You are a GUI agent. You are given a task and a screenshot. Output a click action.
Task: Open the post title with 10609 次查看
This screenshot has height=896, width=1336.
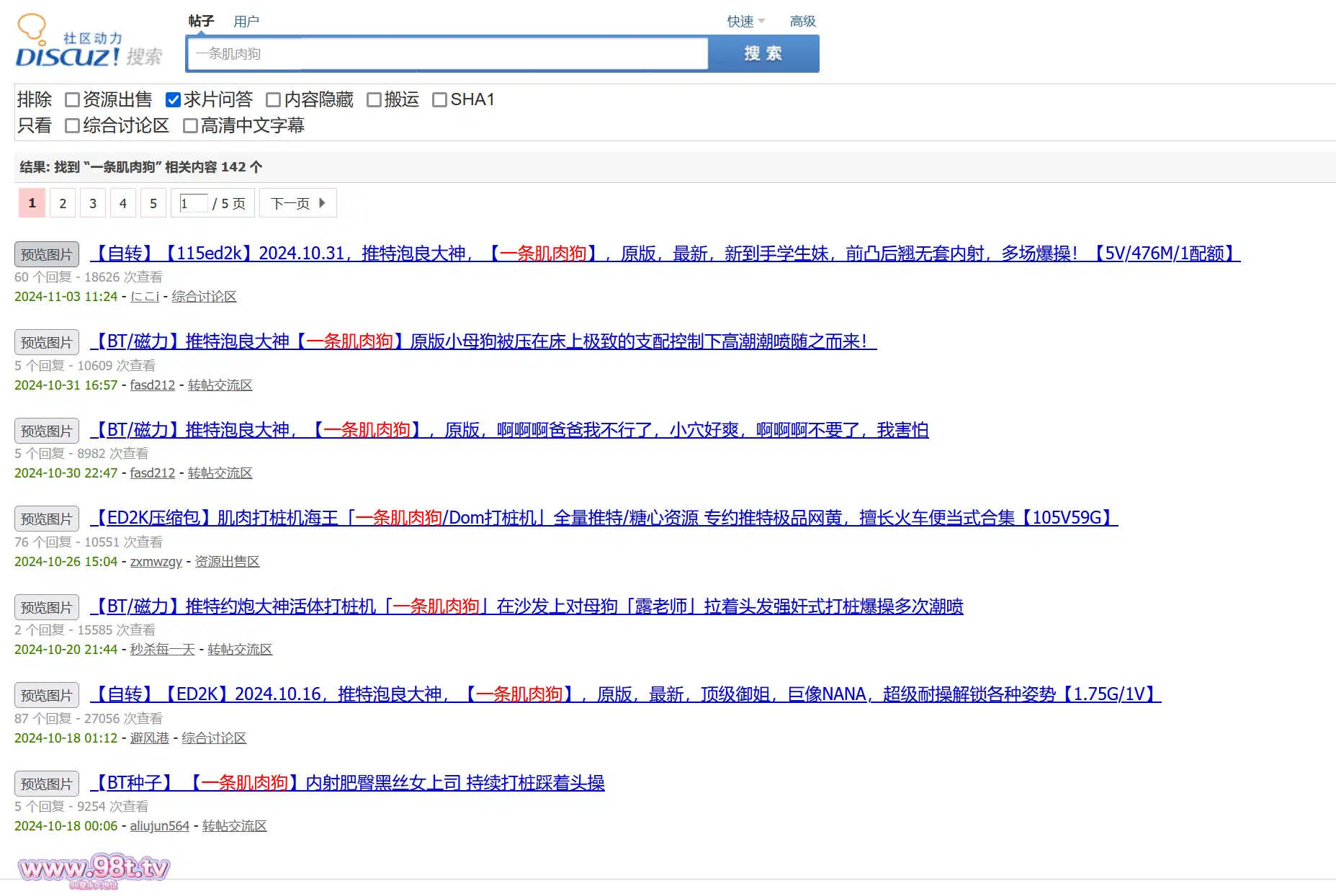(483, 341)
